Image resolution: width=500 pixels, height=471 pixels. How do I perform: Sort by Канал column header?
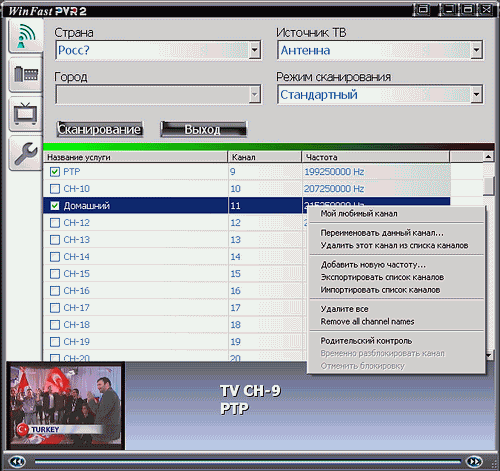tap(265, 157)
